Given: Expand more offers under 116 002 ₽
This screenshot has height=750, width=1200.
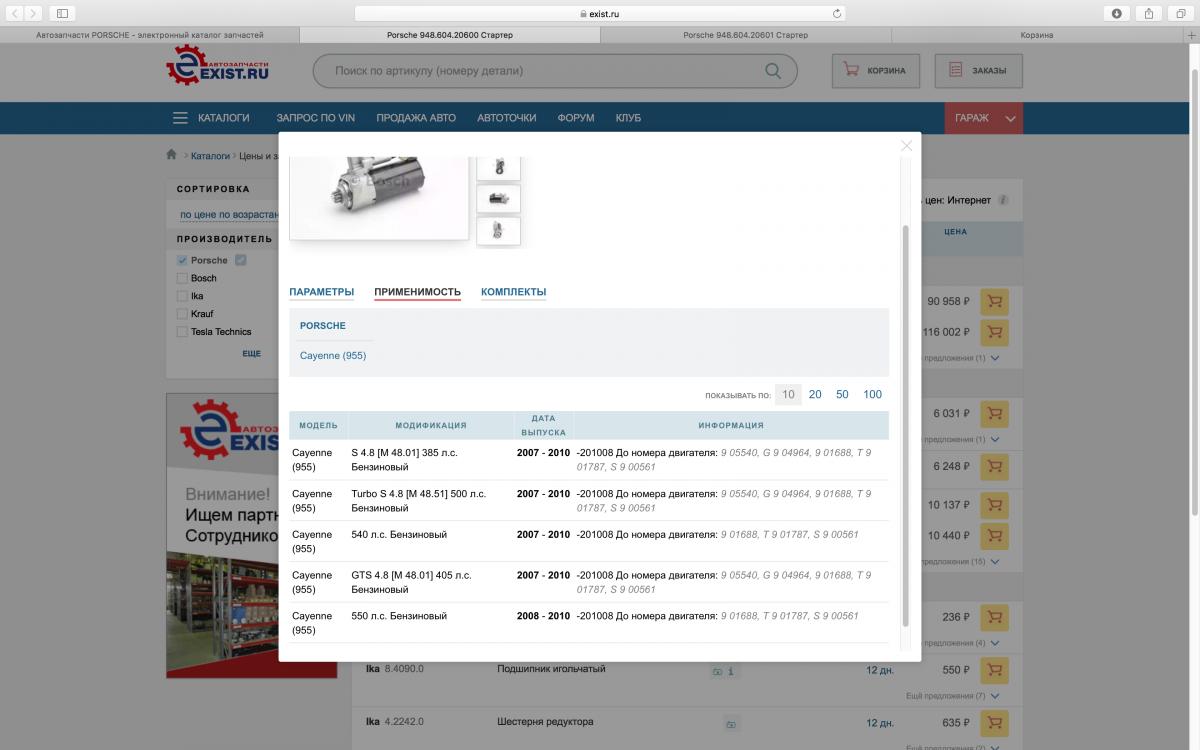Looking at the screenshot, I should 994,358.
